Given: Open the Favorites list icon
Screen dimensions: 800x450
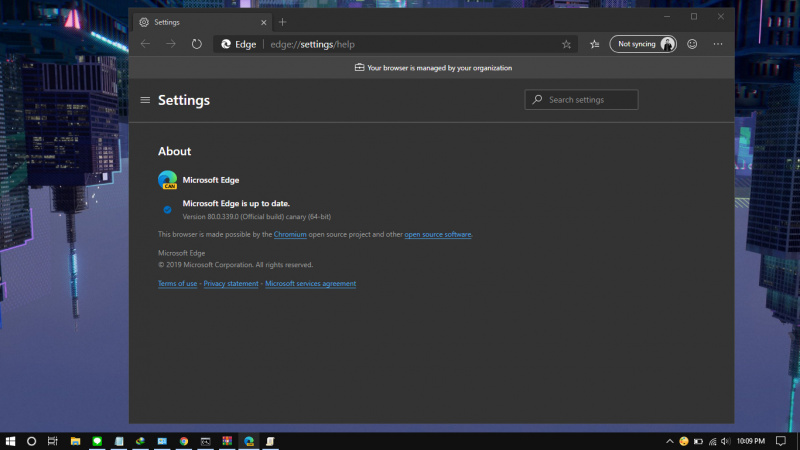Looking at the screenshot, I should pyautogui.click(x=595, y=44).
